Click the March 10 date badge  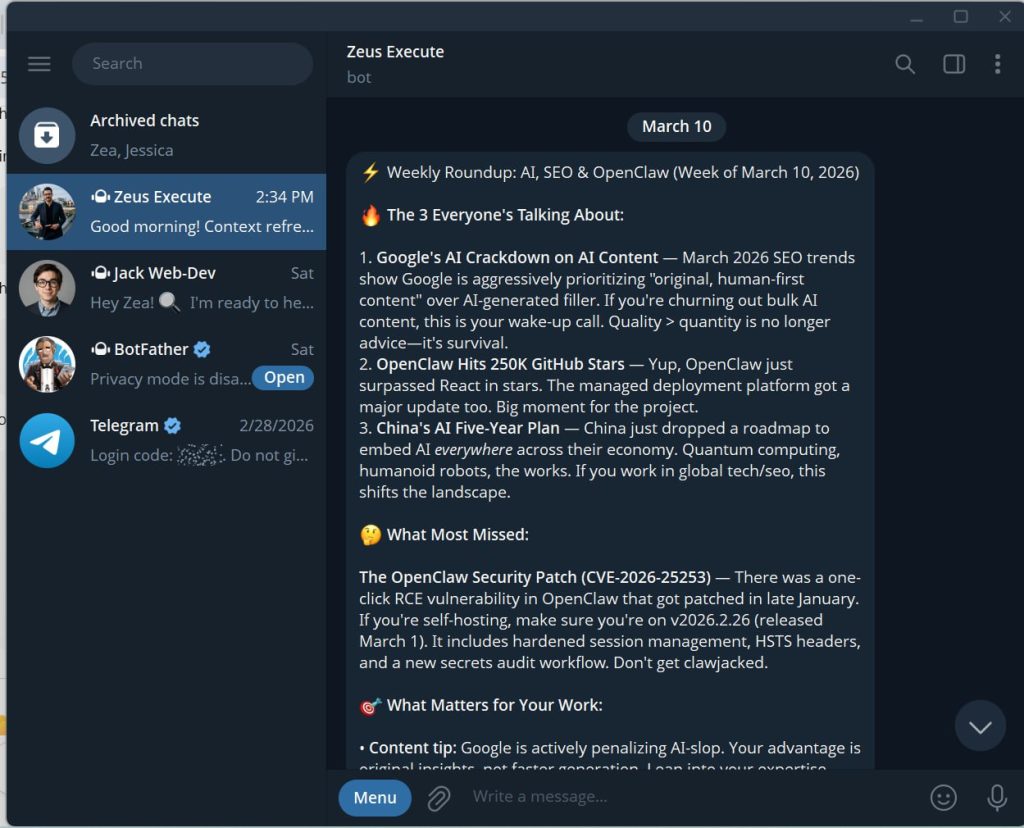tap(677, 127)
